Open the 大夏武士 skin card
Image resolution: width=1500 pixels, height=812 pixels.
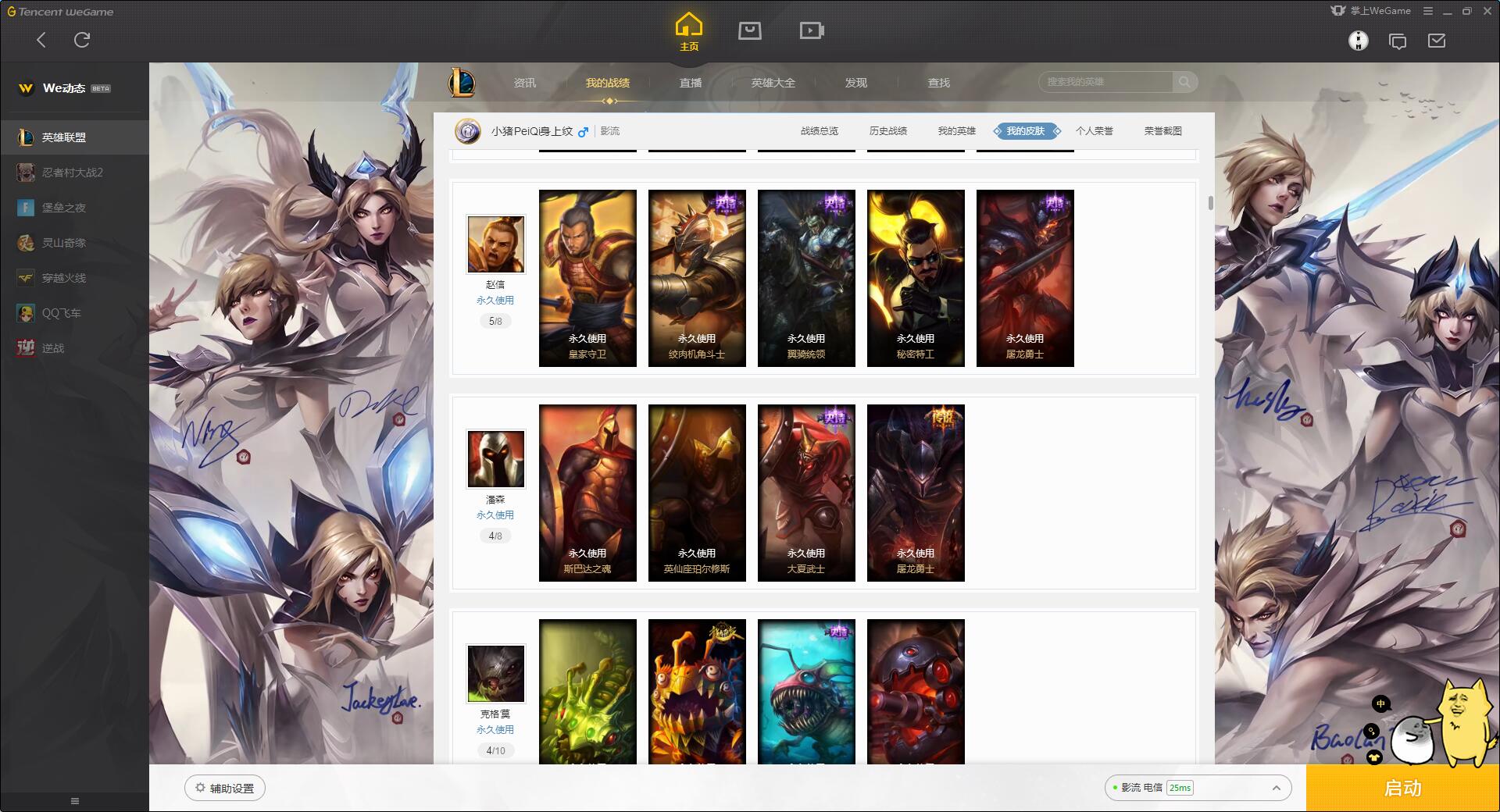coord(806,493)
